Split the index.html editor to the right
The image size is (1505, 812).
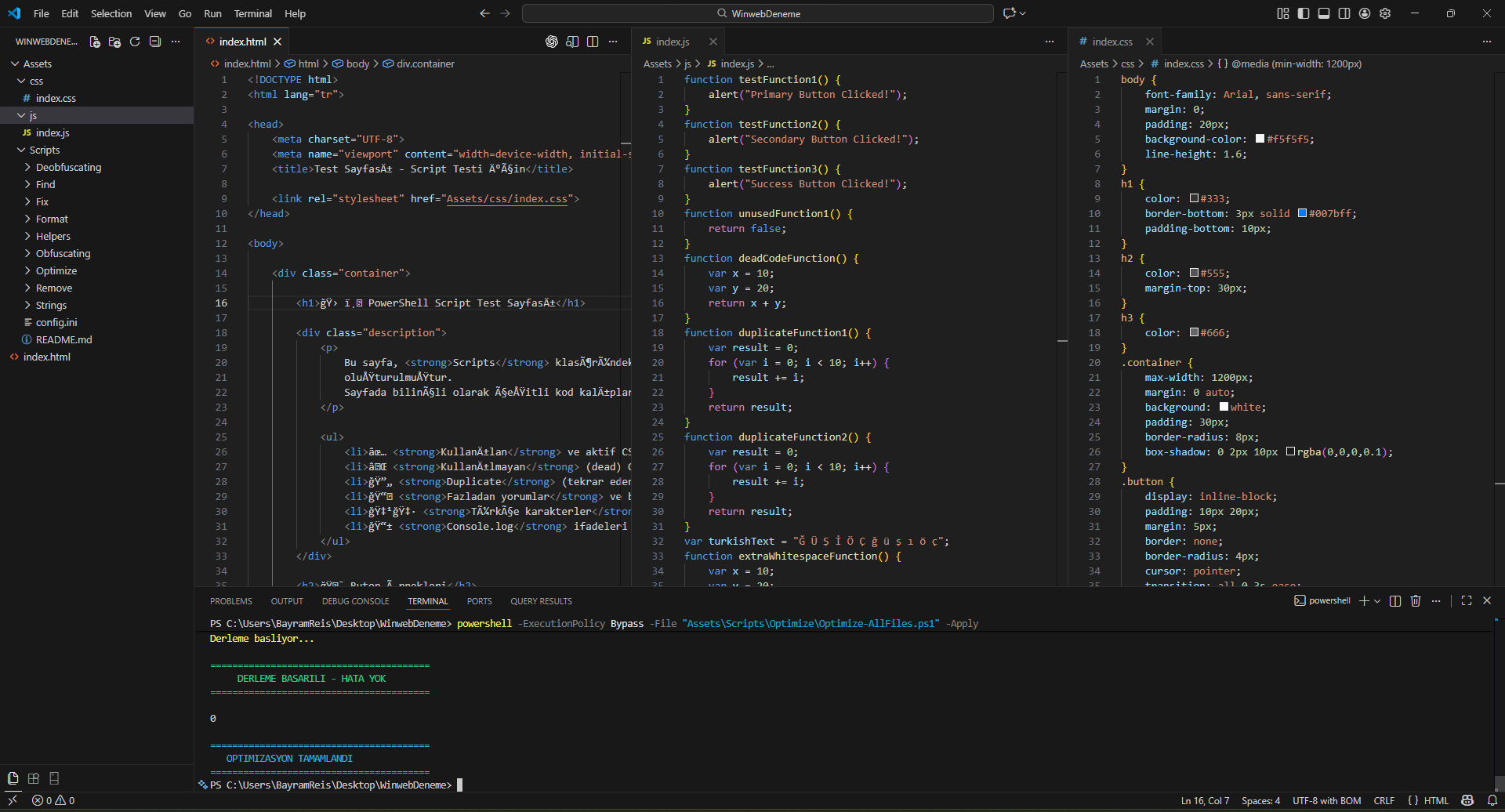coord(593,42)
